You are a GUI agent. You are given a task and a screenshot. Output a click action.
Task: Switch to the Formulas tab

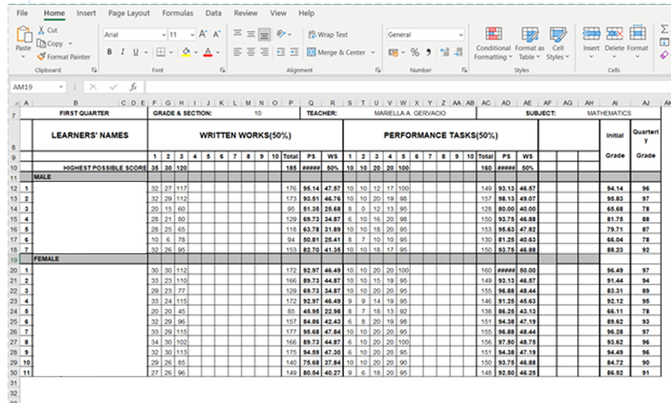point(178,13)
